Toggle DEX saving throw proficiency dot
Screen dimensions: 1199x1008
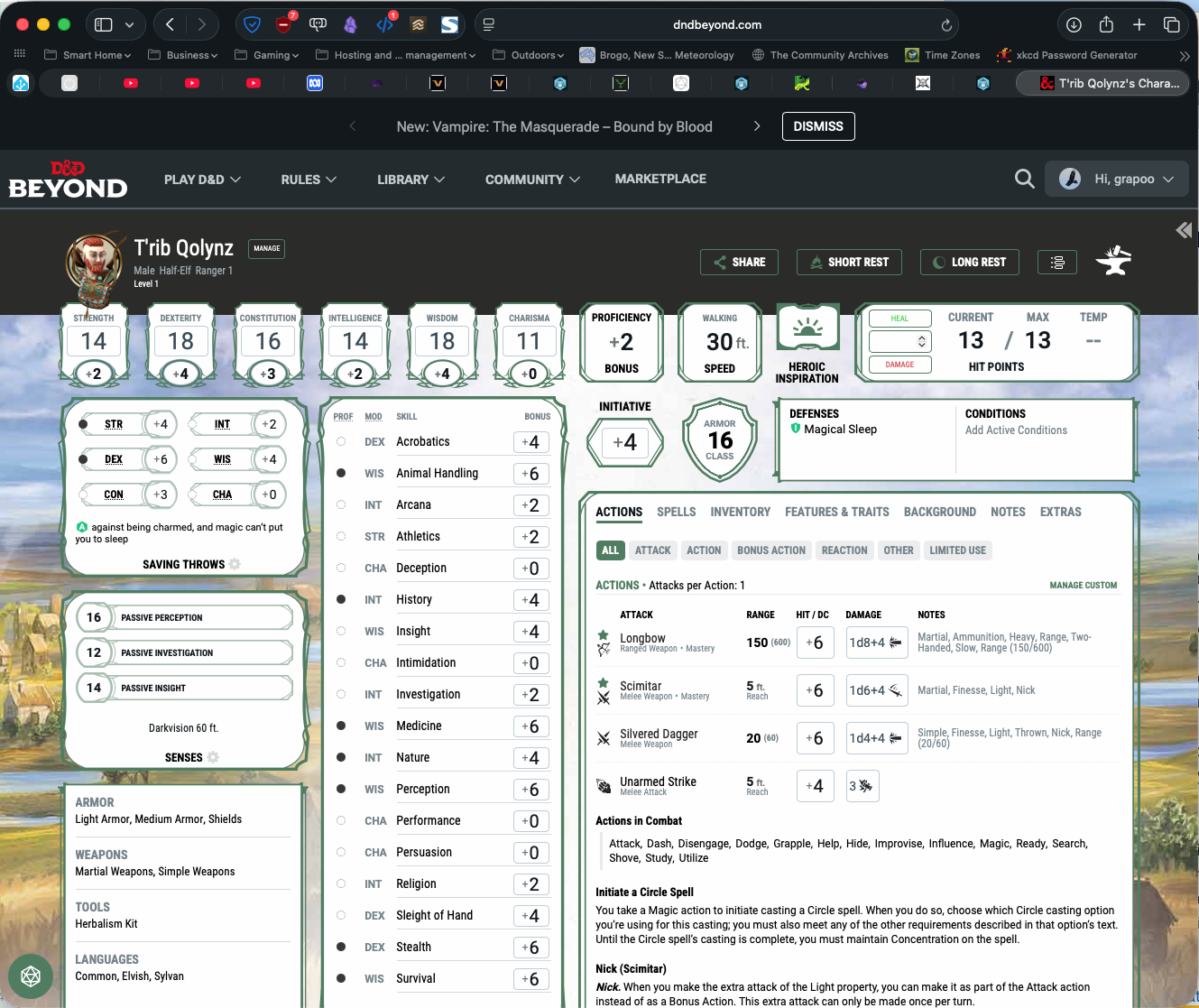(83, 459)
